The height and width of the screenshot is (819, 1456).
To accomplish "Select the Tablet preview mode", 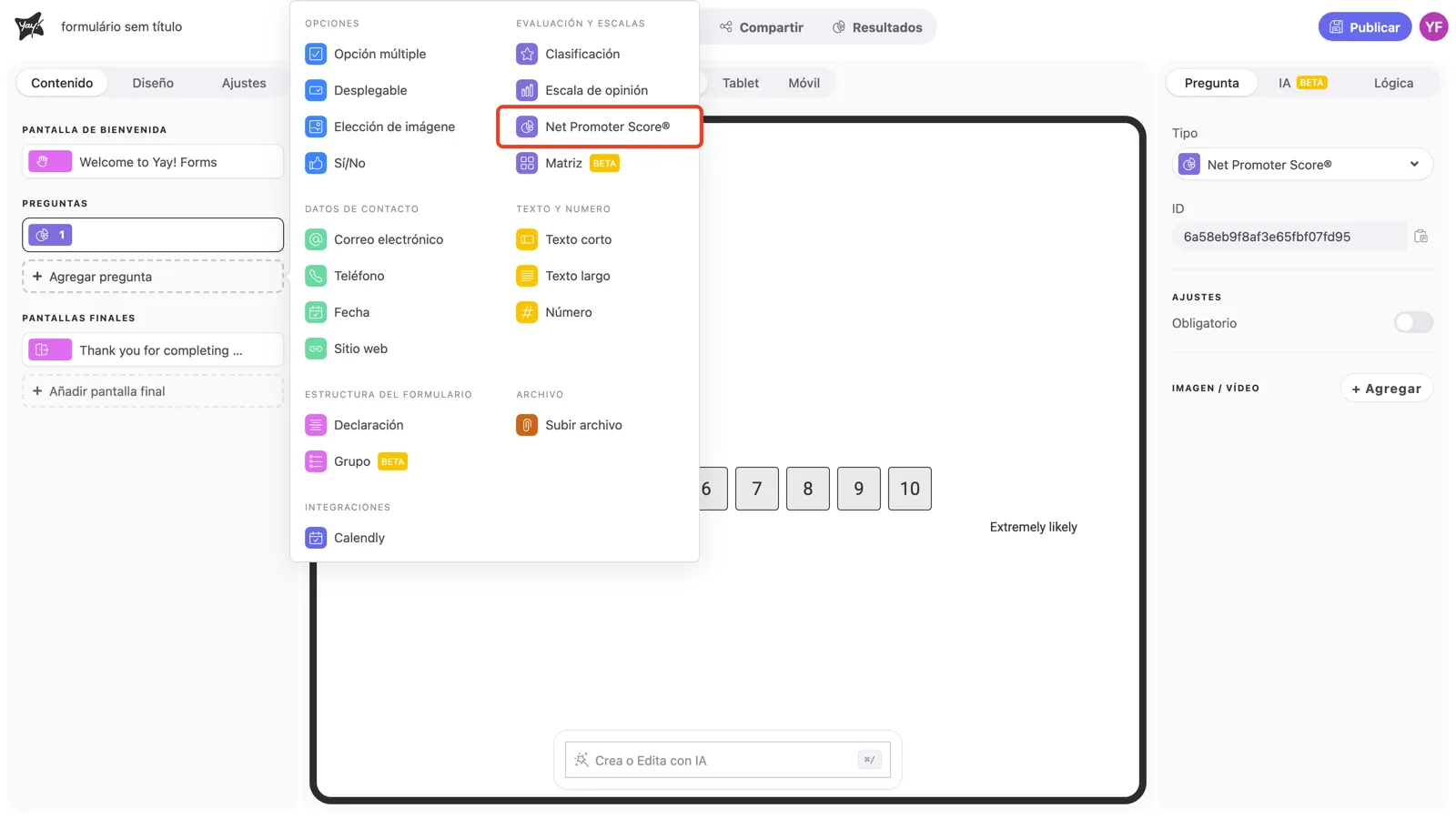I will click(740, 83).
